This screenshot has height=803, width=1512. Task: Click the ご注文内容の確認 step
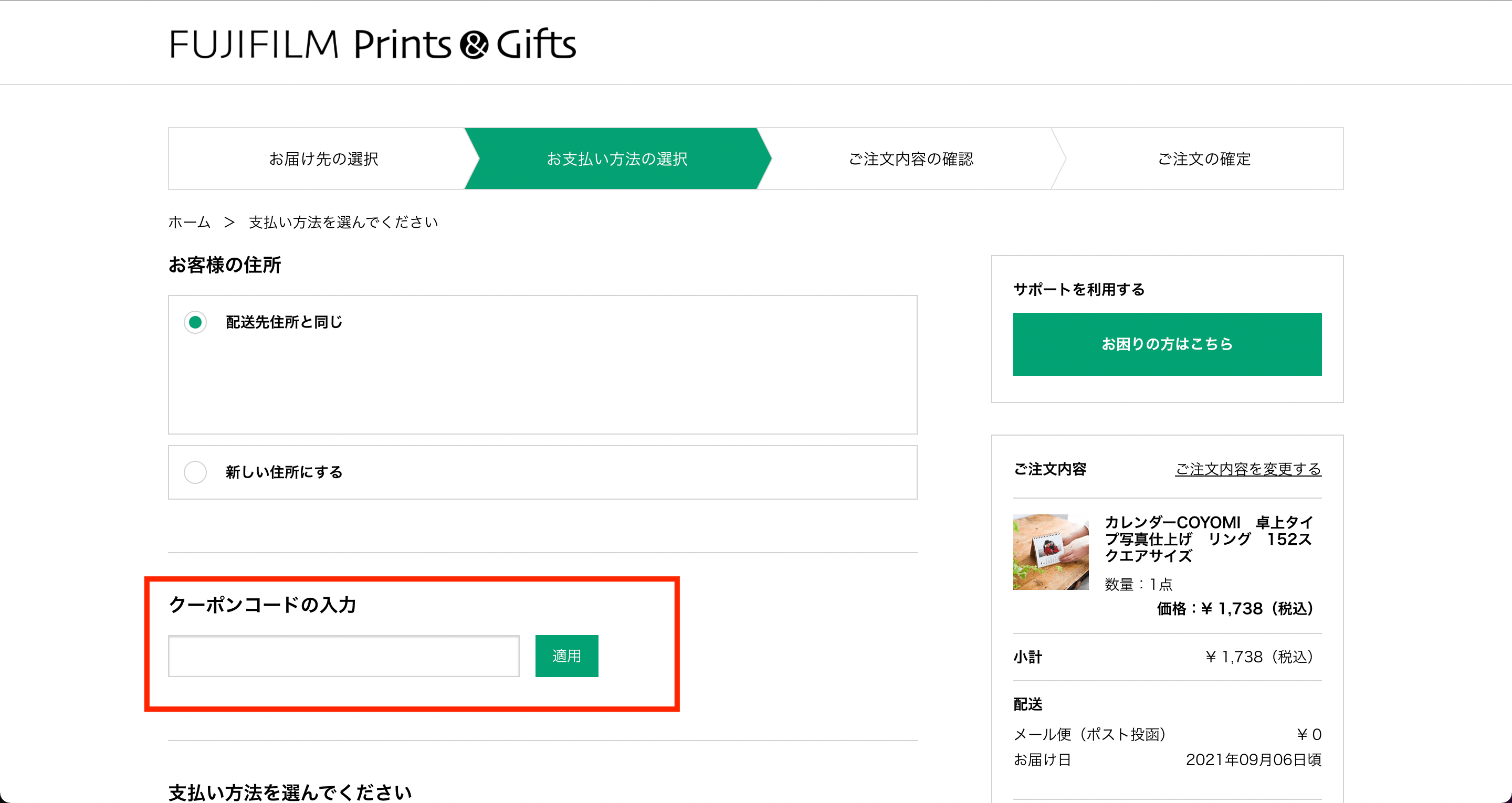click(x=911, y=159)
